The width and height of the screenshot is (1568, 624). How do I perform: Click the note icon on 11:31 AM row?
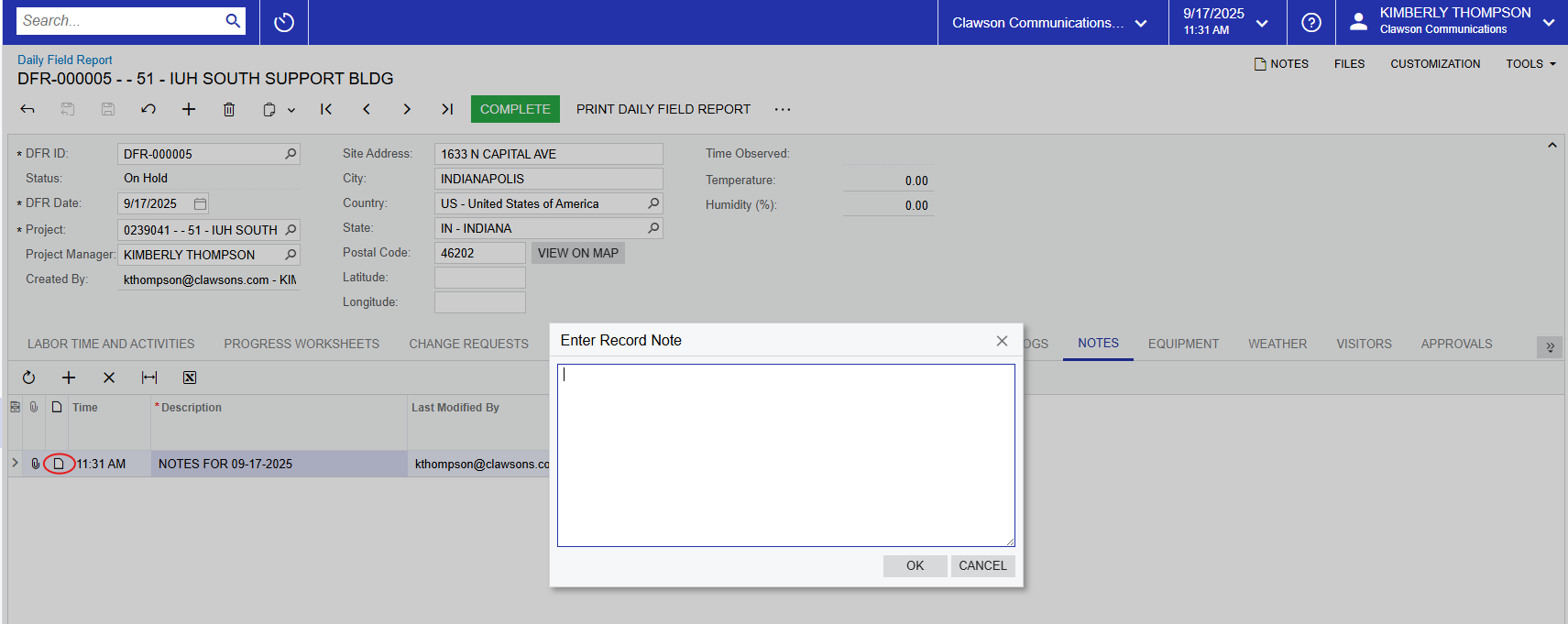[59, 464]
